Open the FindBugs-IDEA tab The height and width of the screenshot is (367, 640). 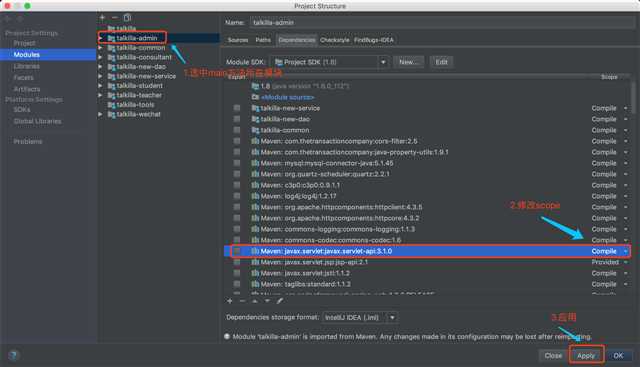(x=374, y=40)
